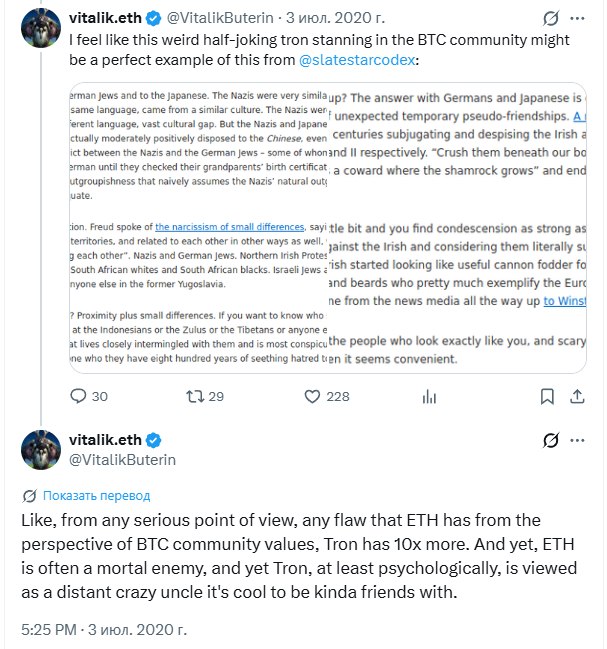Like the tweet with 228 likes
This screenshot has width=607, height=649.
click(x=312, y=397)
